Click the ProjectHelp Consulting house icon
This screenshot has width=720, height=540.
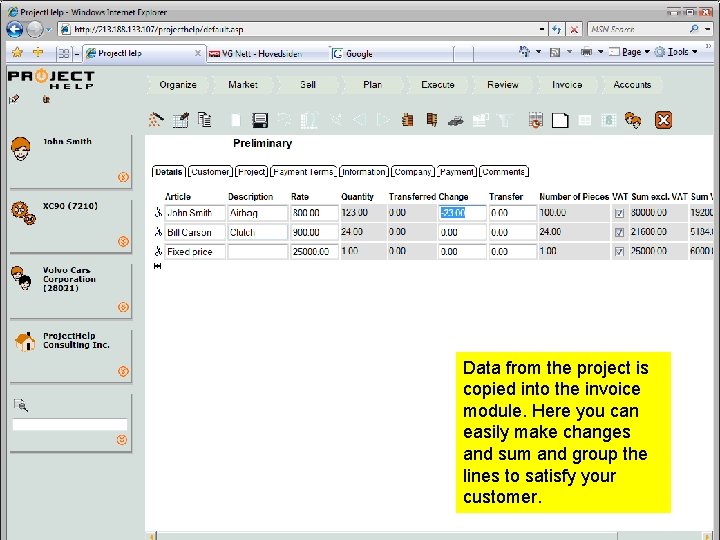click(x=25, y=342)
